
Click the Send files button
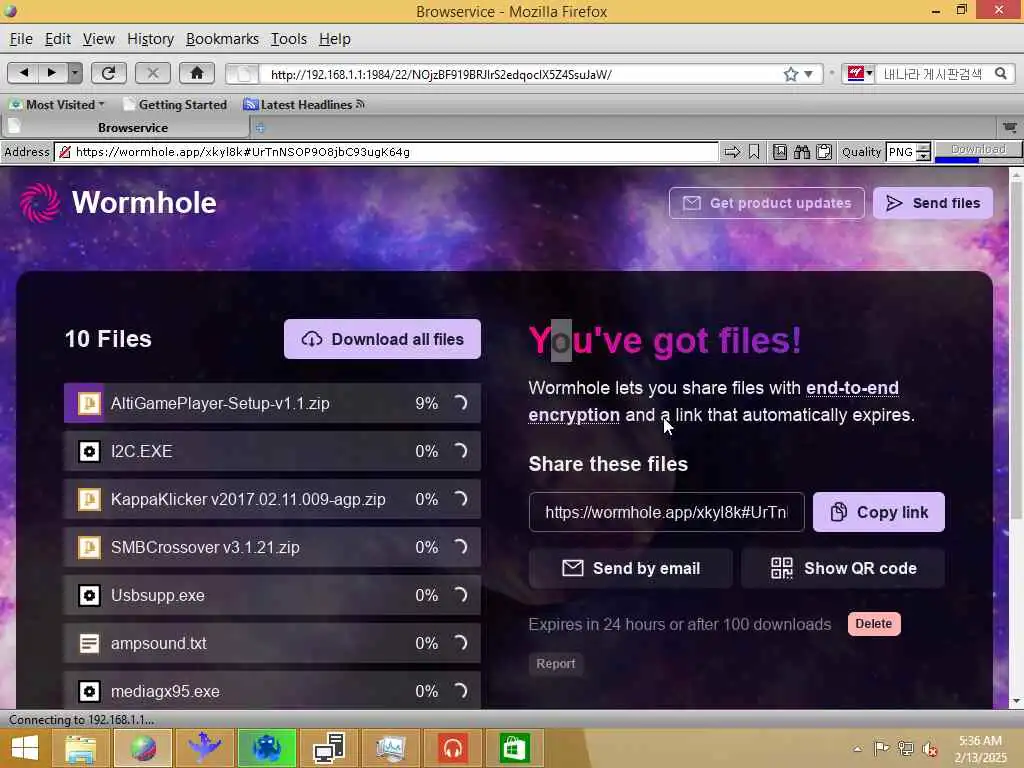click(933, 203)
